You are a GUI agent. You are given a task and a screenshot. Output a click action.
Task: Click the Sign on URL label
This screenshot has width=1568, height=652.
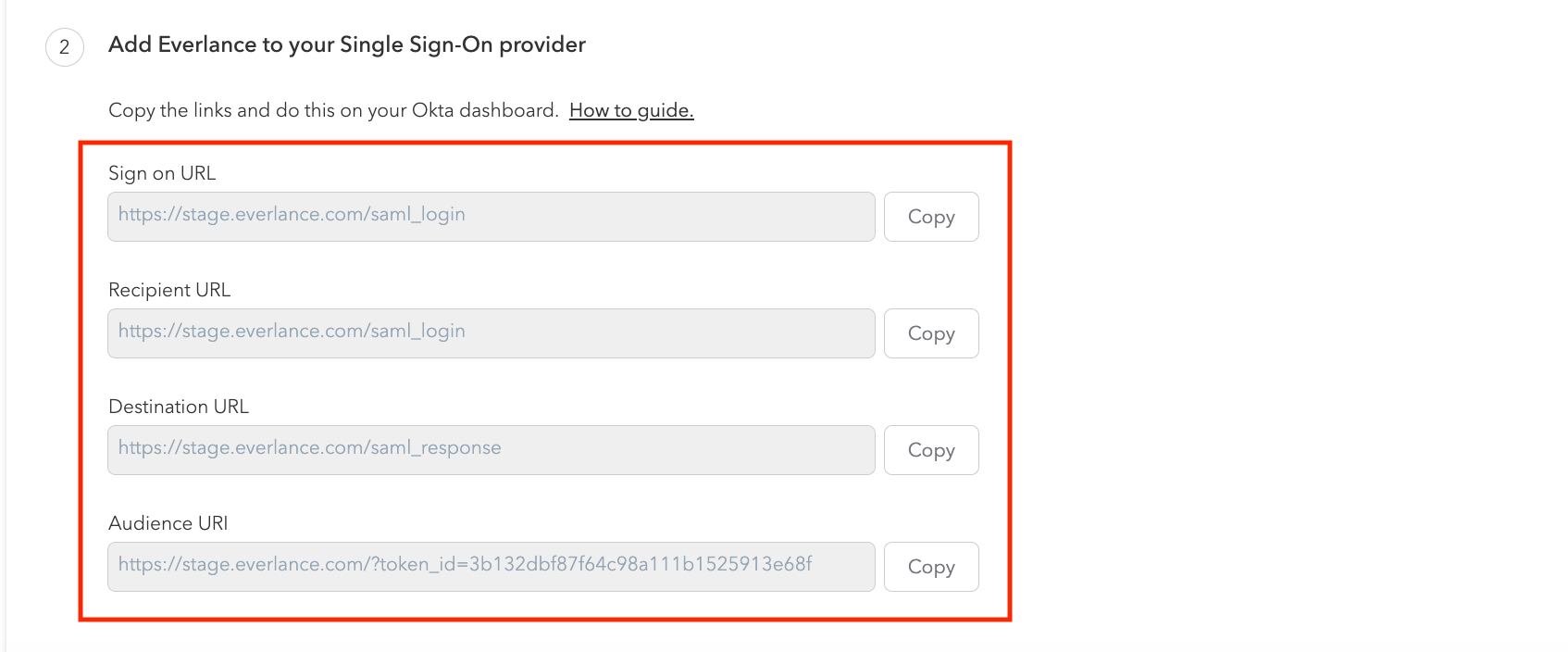[162, 173]
